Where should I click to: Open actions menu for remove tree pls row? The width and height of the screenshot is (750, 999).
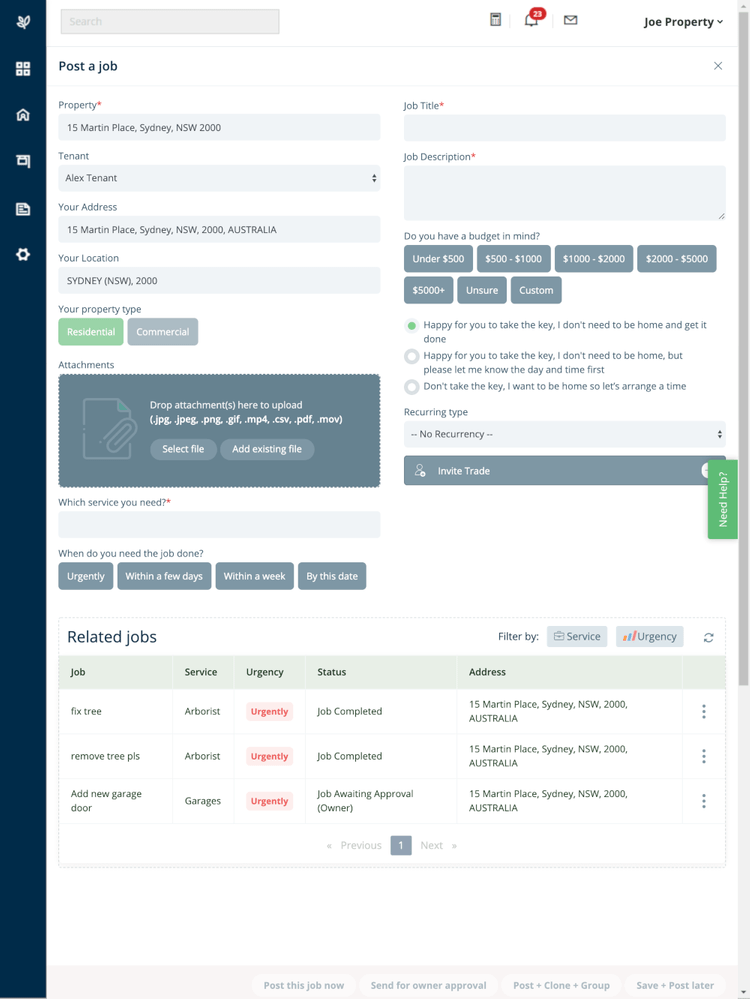point(703,756)
